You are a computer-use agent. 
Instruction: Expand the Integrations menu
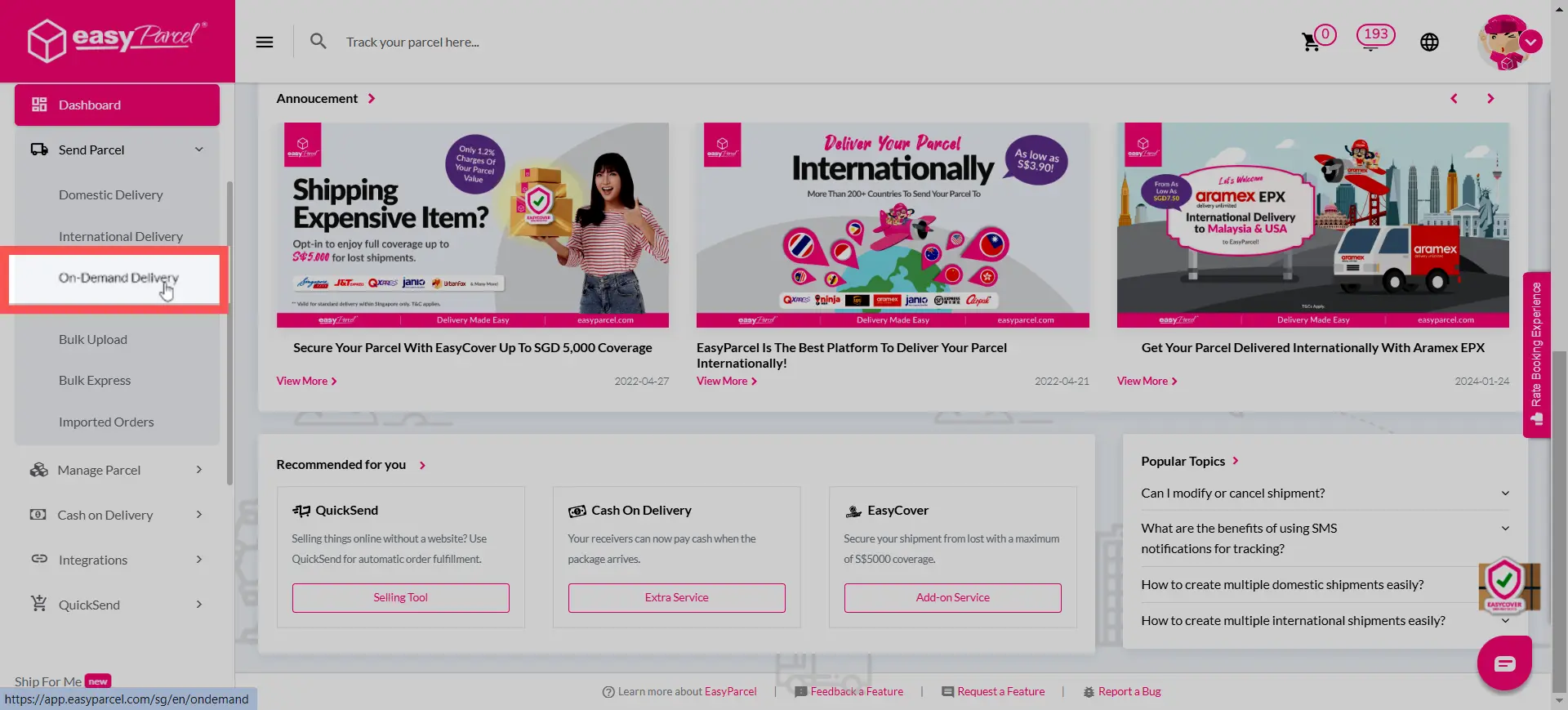[199, 559]
